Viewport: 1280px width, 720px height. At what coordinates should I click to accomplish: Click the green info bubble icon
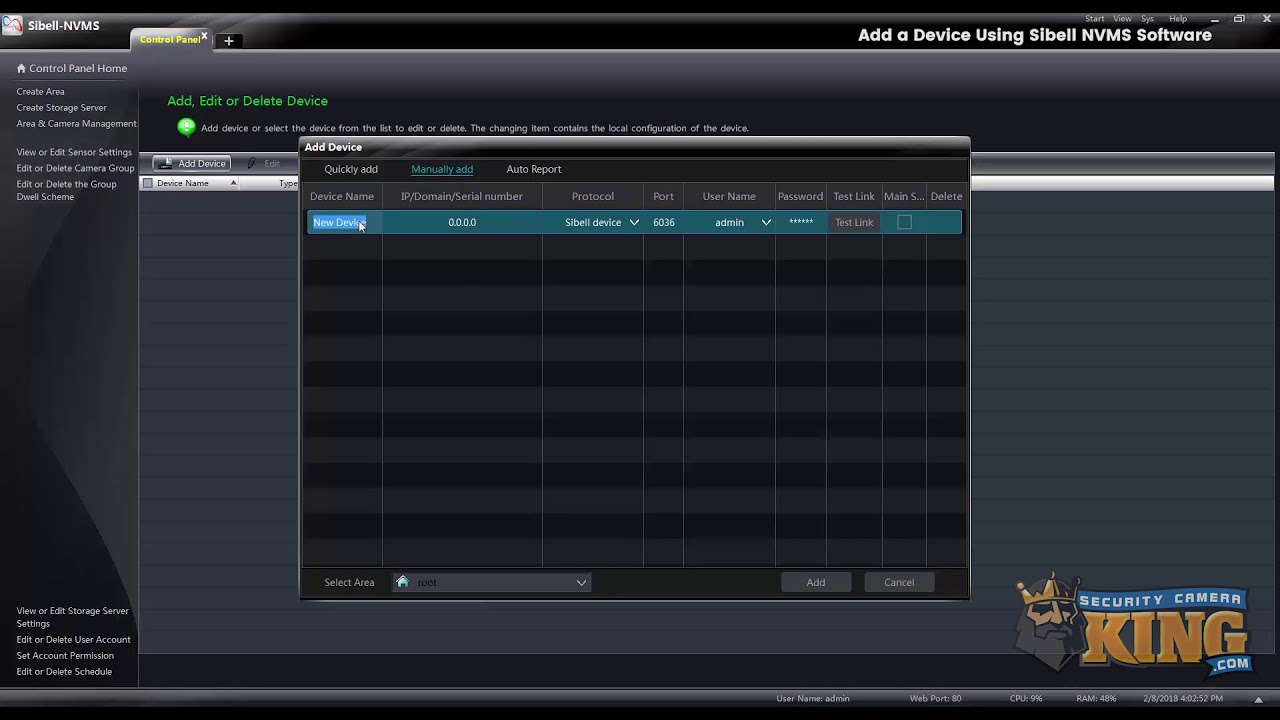(x=186, y=127)
